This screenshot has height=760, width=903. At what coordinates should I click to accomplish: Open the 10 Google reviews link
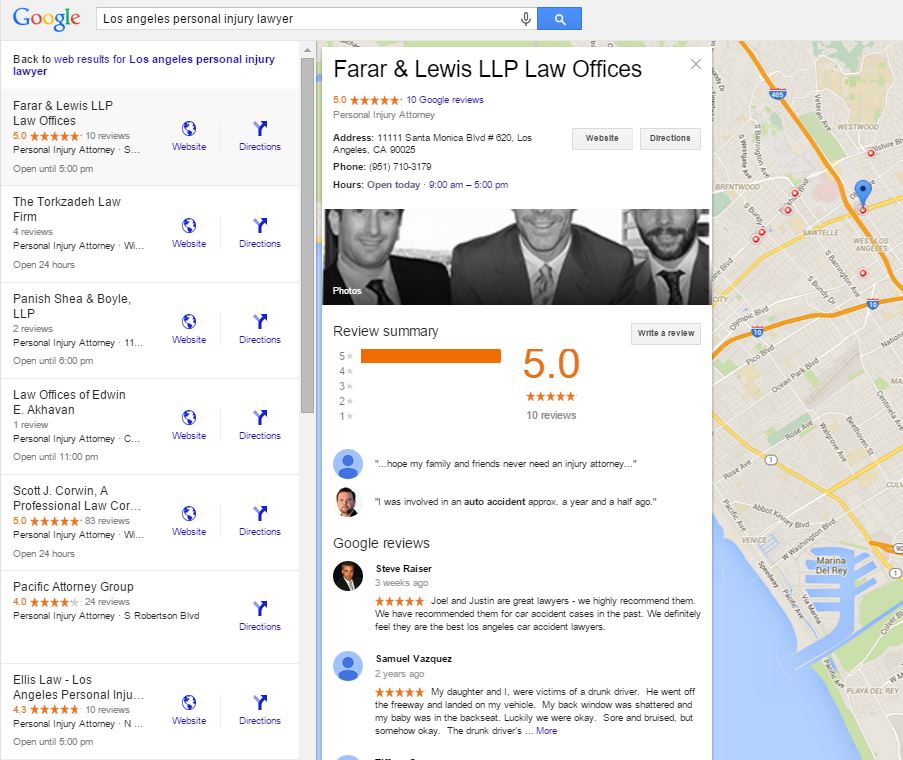445,100
